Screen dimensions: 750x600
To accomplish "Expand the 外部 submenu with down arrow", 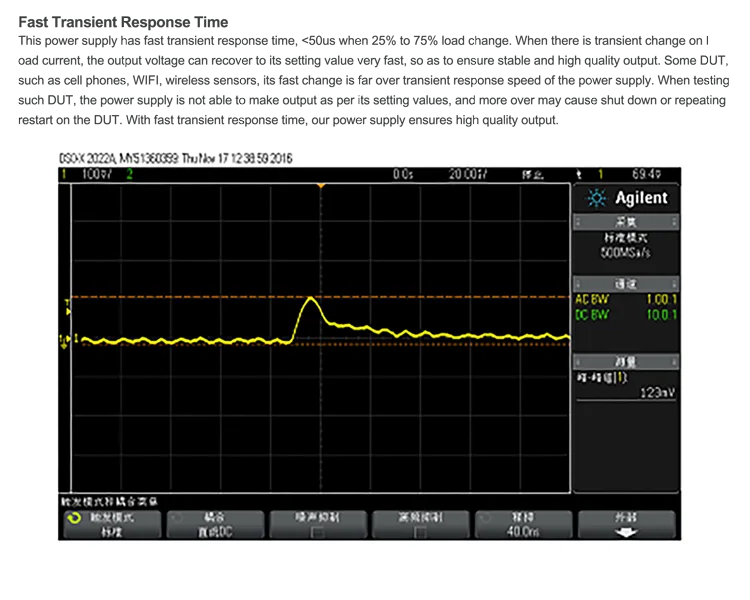I will tap(626, 525).
